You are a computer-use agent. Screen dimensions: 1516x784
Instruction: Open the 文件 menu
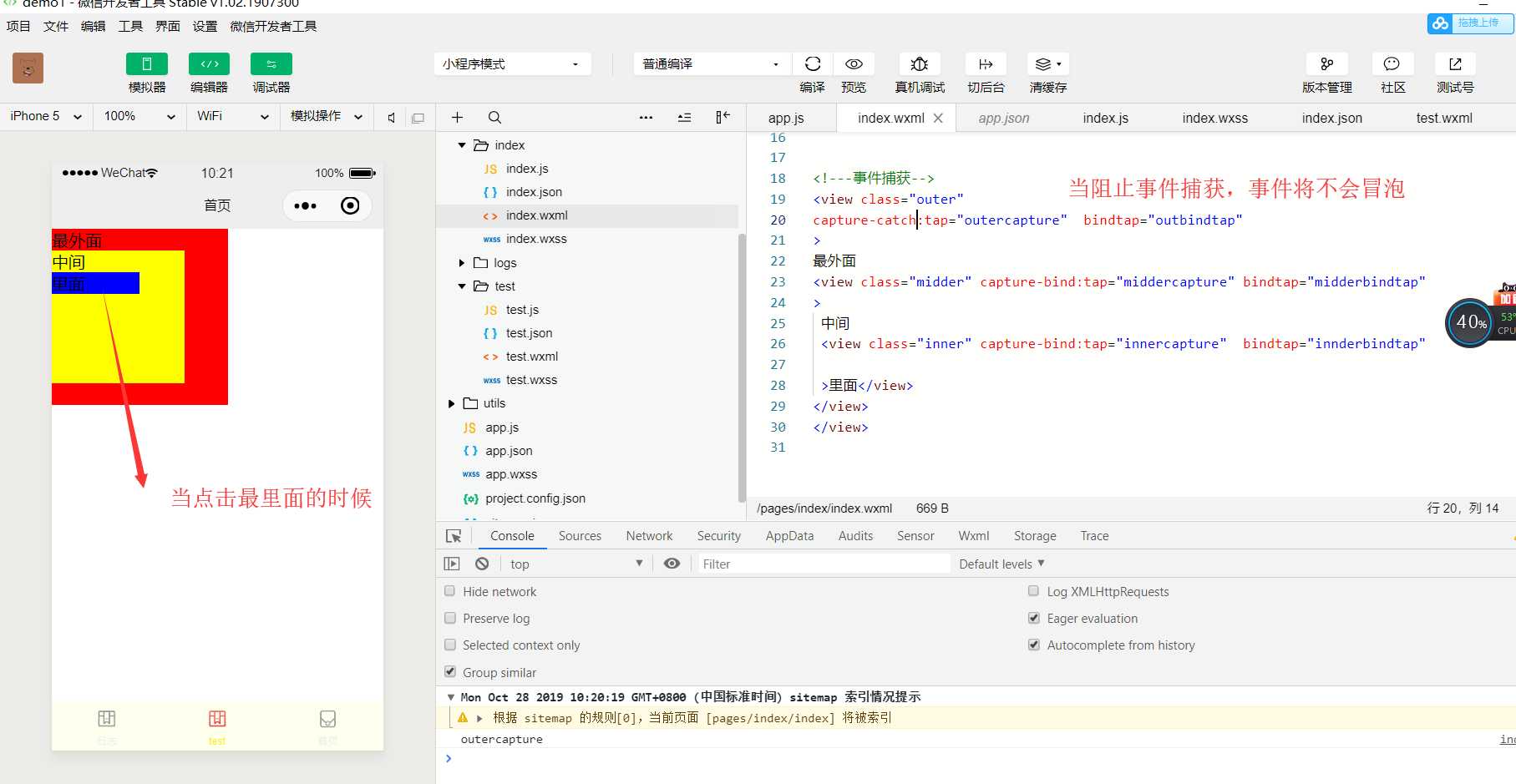[56, 27]
